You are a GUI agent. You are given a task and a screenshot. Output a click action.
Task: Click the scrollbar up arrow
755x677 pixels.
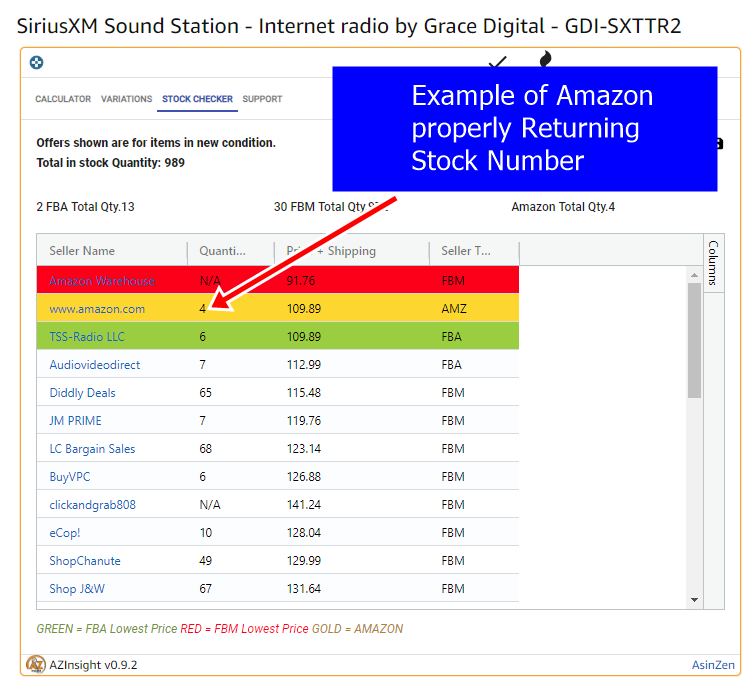(694, 275)
